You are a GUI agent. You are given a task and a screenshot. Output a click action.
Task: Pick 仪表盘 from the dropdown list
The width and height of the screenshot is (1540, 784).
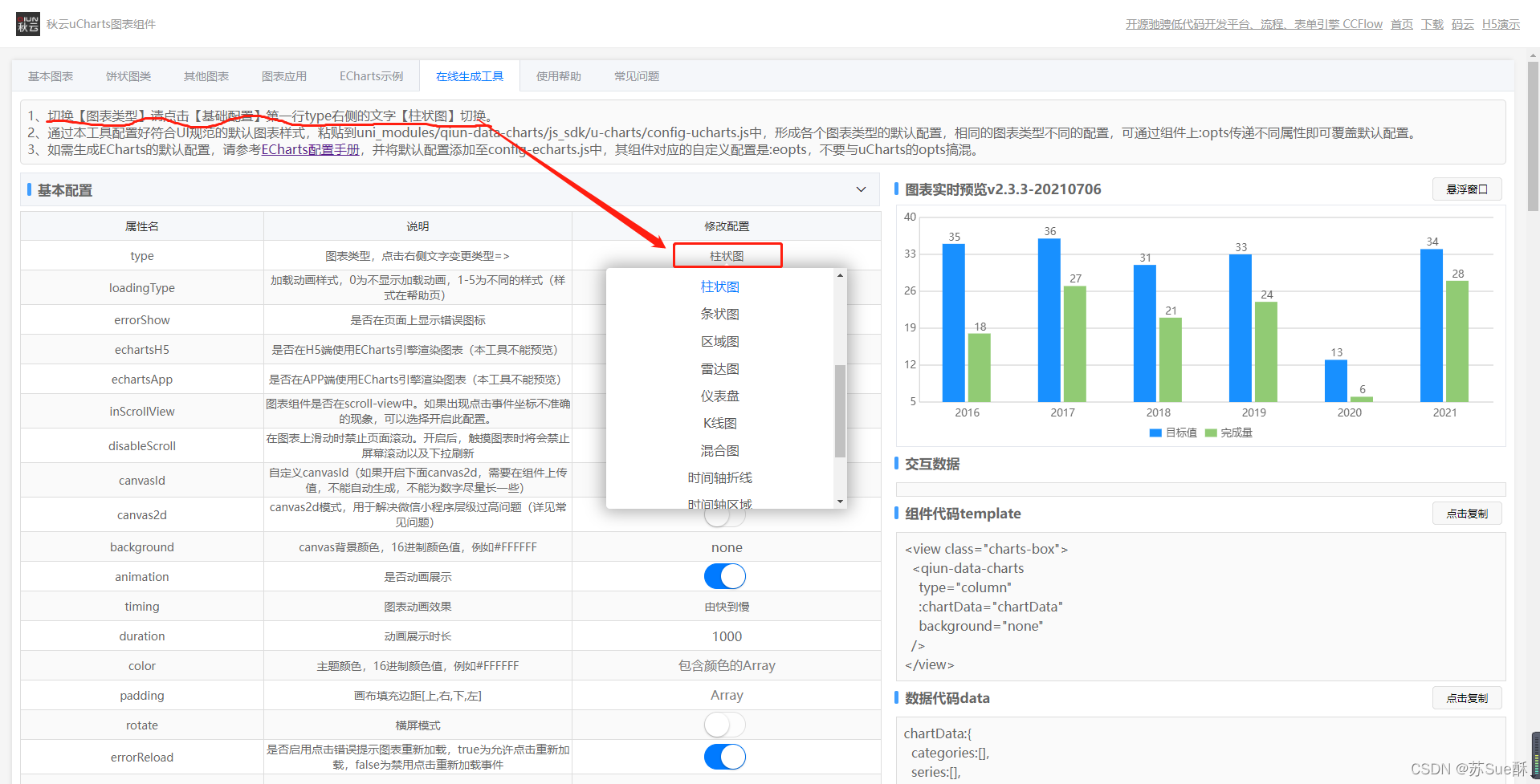(x=719, y=396)
